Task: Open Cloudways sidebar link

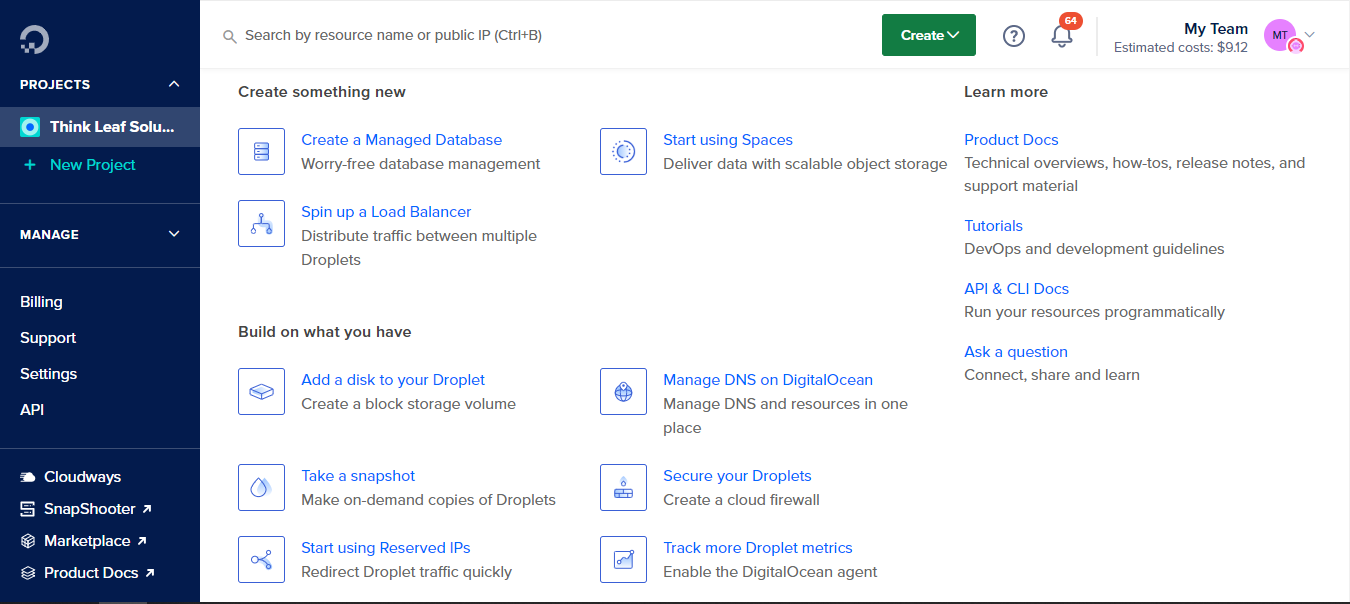Action: point(82,477)
